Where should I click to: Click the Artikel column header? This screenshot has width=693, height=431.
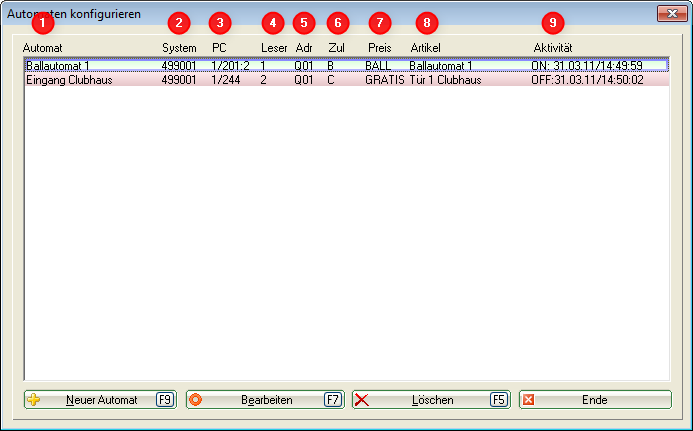coord(425,48)
